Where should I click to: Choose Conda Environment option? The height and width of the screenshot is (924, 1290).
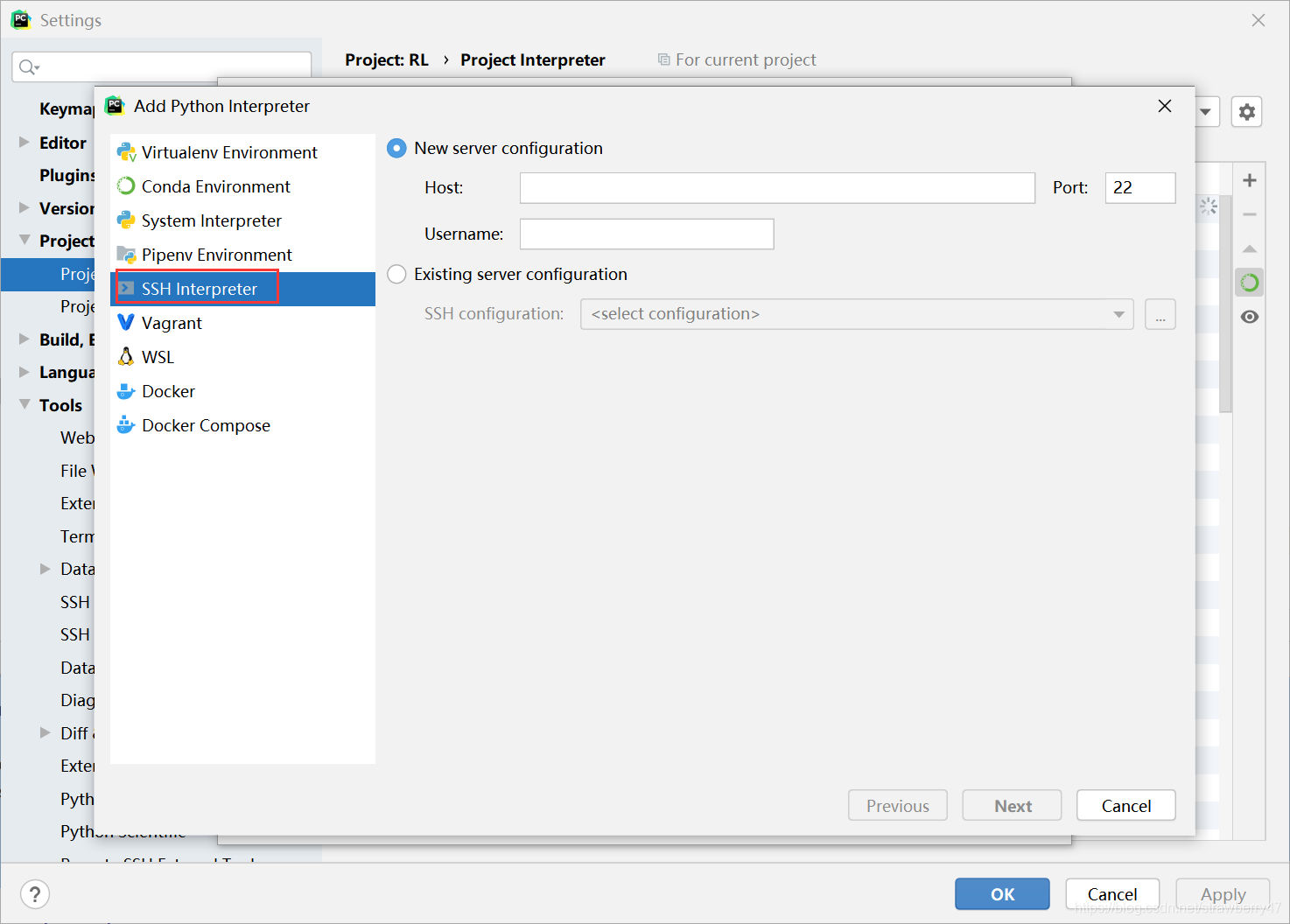(242, 186)
